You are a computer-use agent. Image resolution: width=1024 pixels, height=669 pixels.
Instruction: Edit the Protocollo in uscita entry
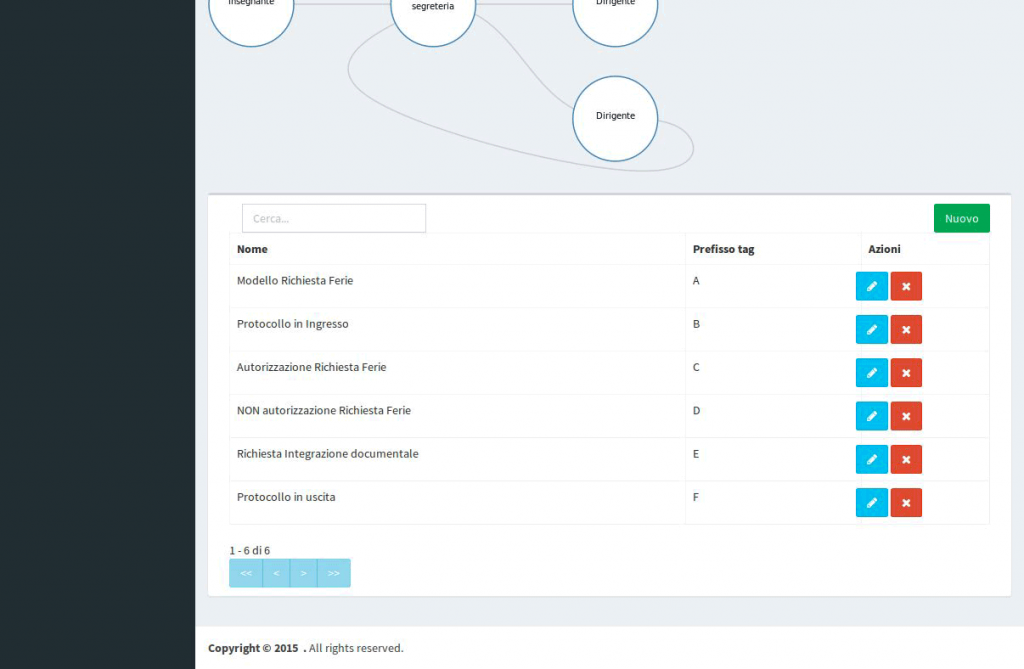click(x=871, y=502)
